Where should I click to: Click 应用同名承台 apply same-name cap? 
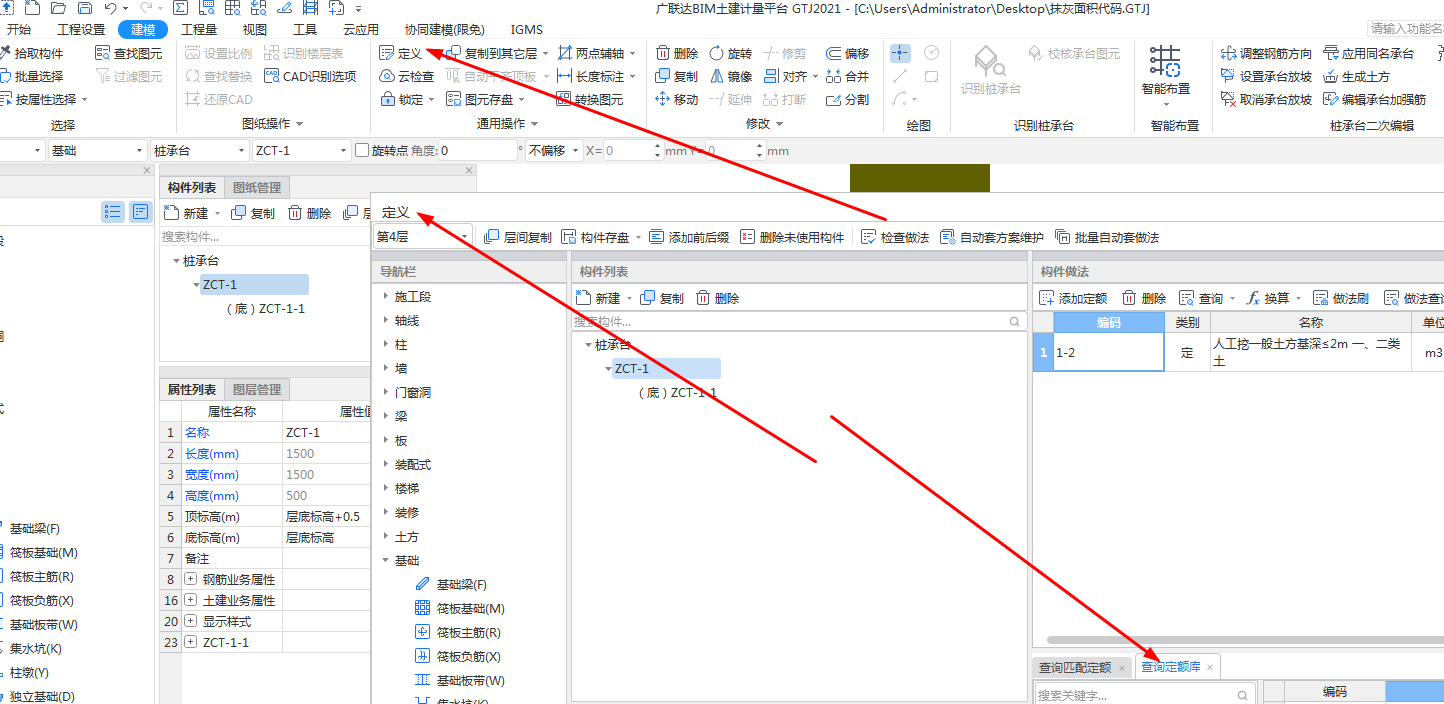1368,53
